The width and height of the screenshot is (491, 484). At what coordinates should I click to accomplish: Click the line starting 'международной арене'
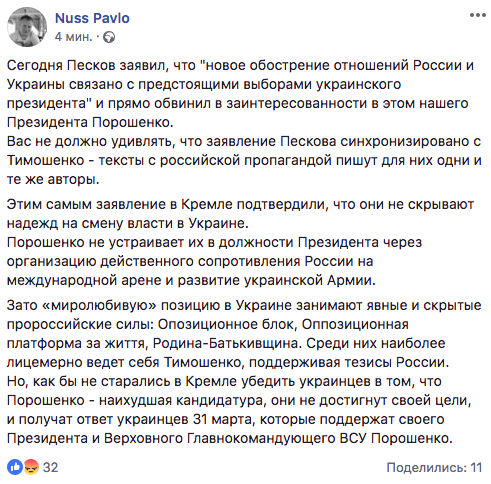[191, 280]
